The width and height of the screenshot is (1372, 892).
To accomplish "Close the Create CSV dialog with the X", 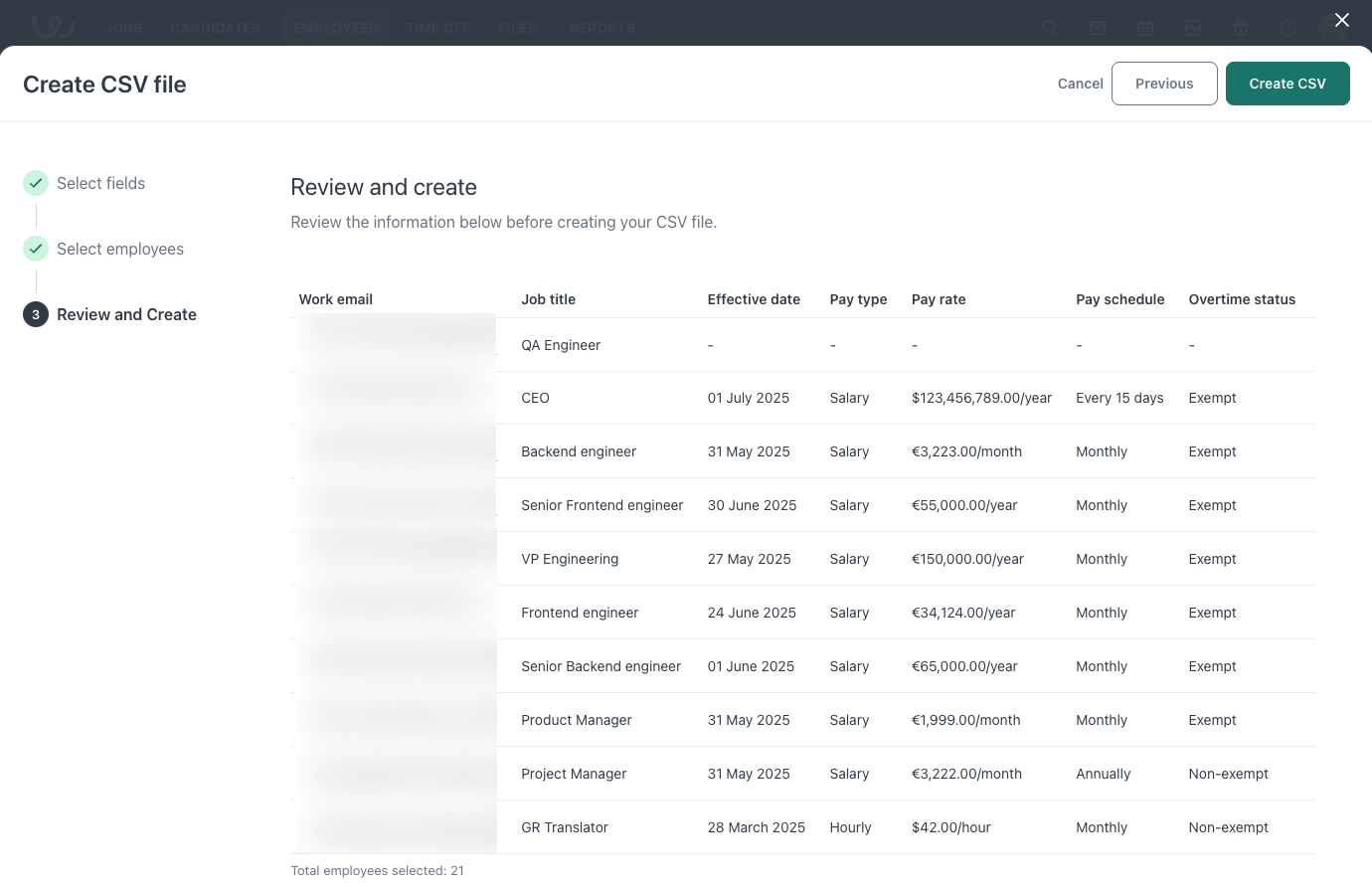I will click(1341, 20).
